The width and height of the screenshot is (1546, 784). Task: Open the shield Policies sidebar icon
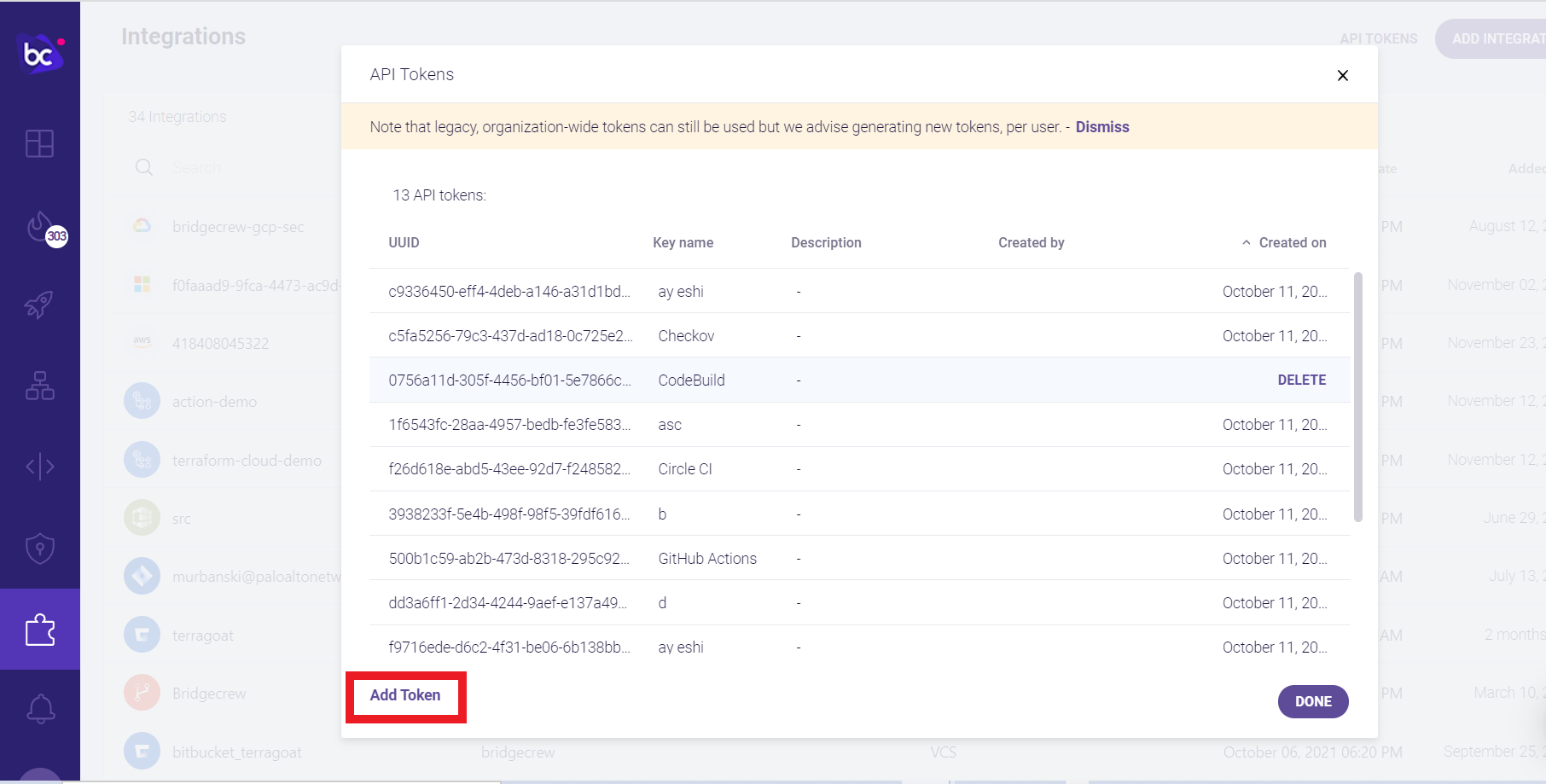coord(40,549)
